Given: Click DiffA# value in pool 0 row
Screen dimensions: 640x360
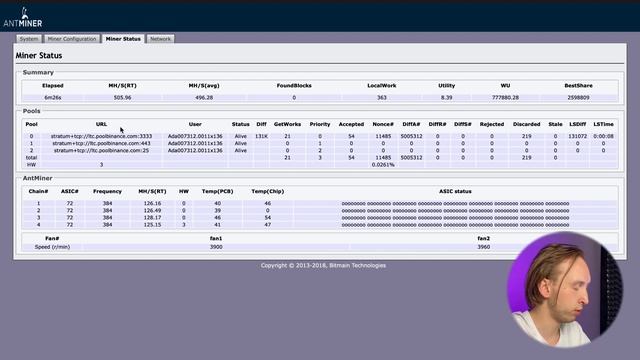Looking at the screenshot, I should tap(411, 136).
